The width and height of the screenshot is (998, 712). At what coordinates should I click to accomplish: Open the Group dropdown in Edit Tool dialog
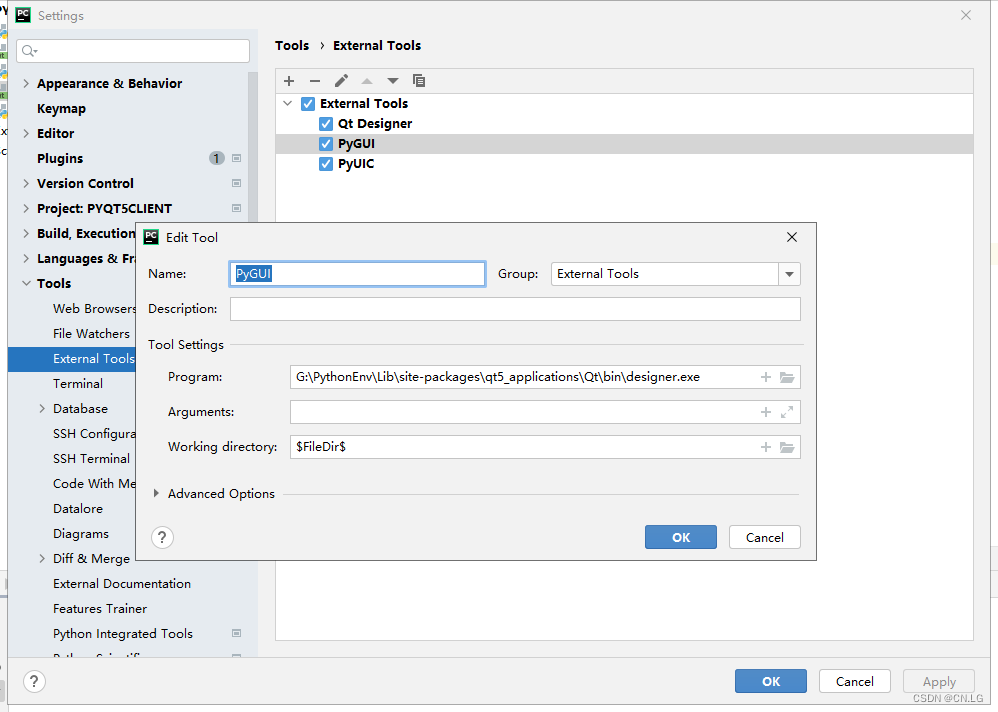click(789, 273)
